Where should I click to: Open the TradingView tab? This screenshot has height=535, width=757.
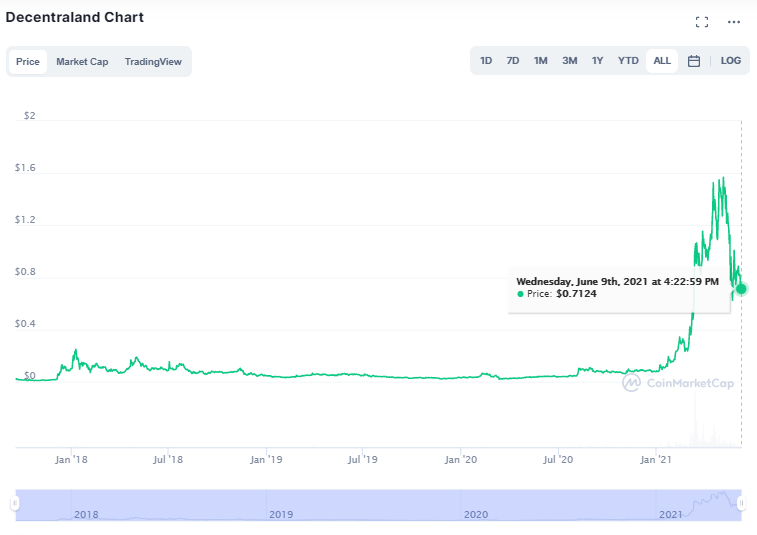point(153,62)
